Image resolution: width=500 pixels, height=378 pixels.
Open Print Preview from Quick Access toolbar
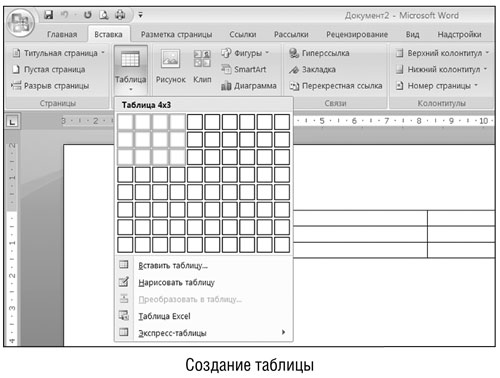[104, 15]
